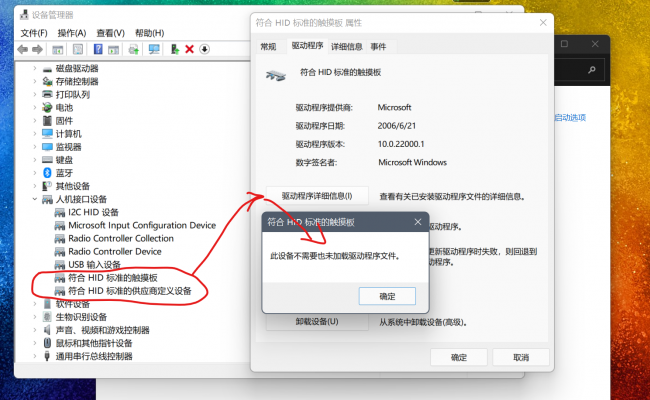Click the Properties sheet toolbar icon
The image size is (650, 400).
pos(78,49)
